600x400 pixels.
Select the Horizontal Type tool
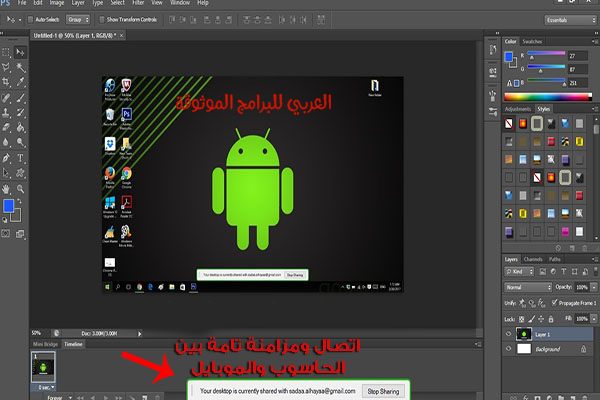20,158
